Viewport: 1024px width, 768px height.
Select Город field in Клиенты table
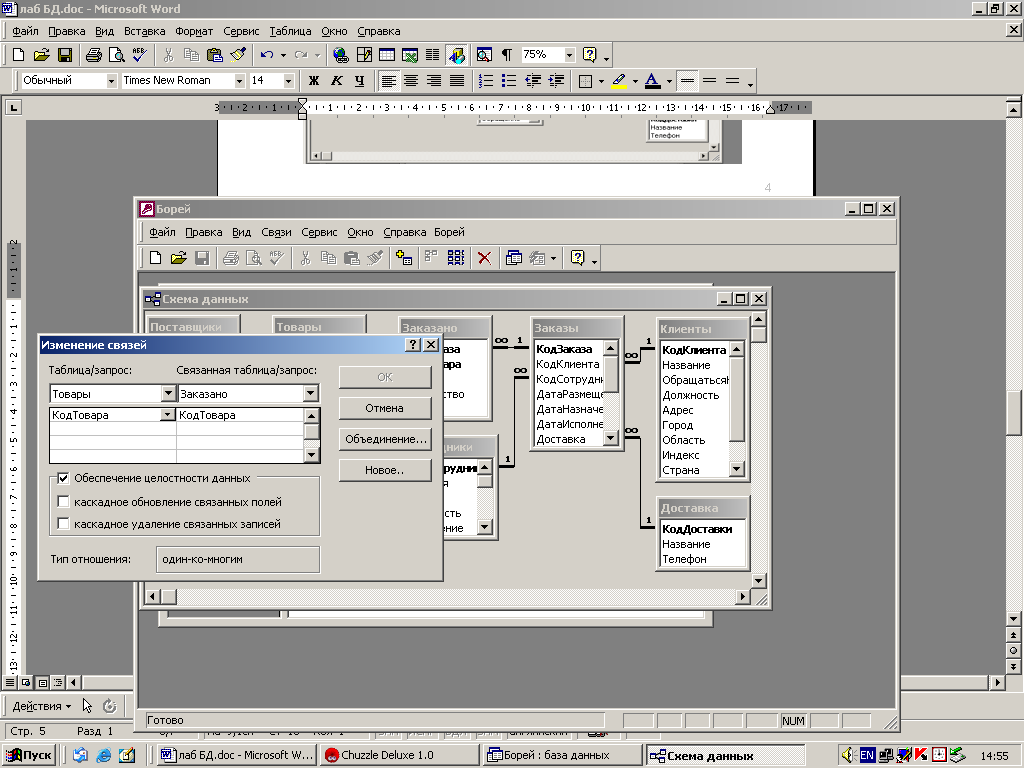click(x=677, y=425)
